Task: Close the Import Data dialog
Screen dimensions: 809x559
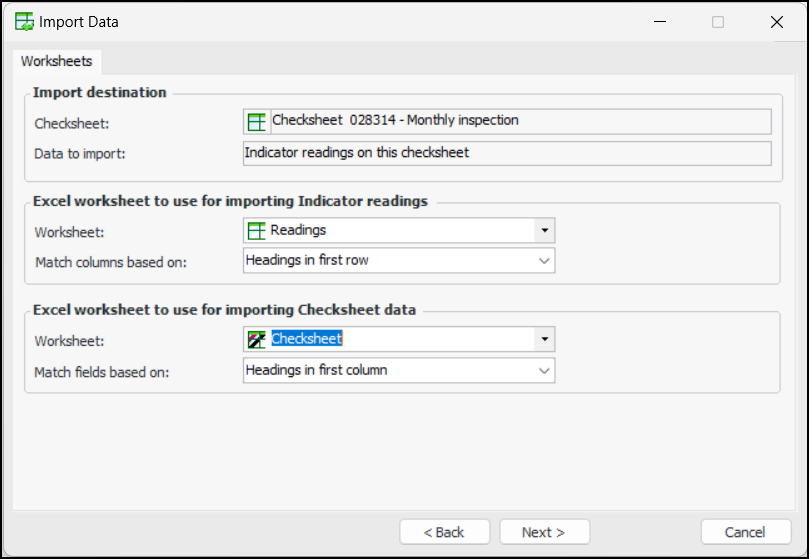Action: [x=777, y=22]
